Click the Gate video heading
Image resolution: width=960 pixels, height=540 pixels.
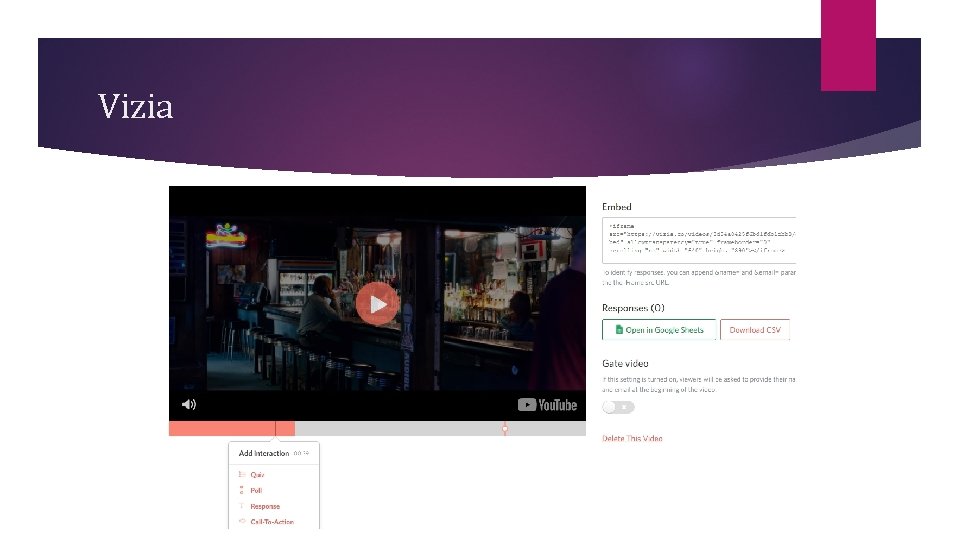click(x=625, y=364)
